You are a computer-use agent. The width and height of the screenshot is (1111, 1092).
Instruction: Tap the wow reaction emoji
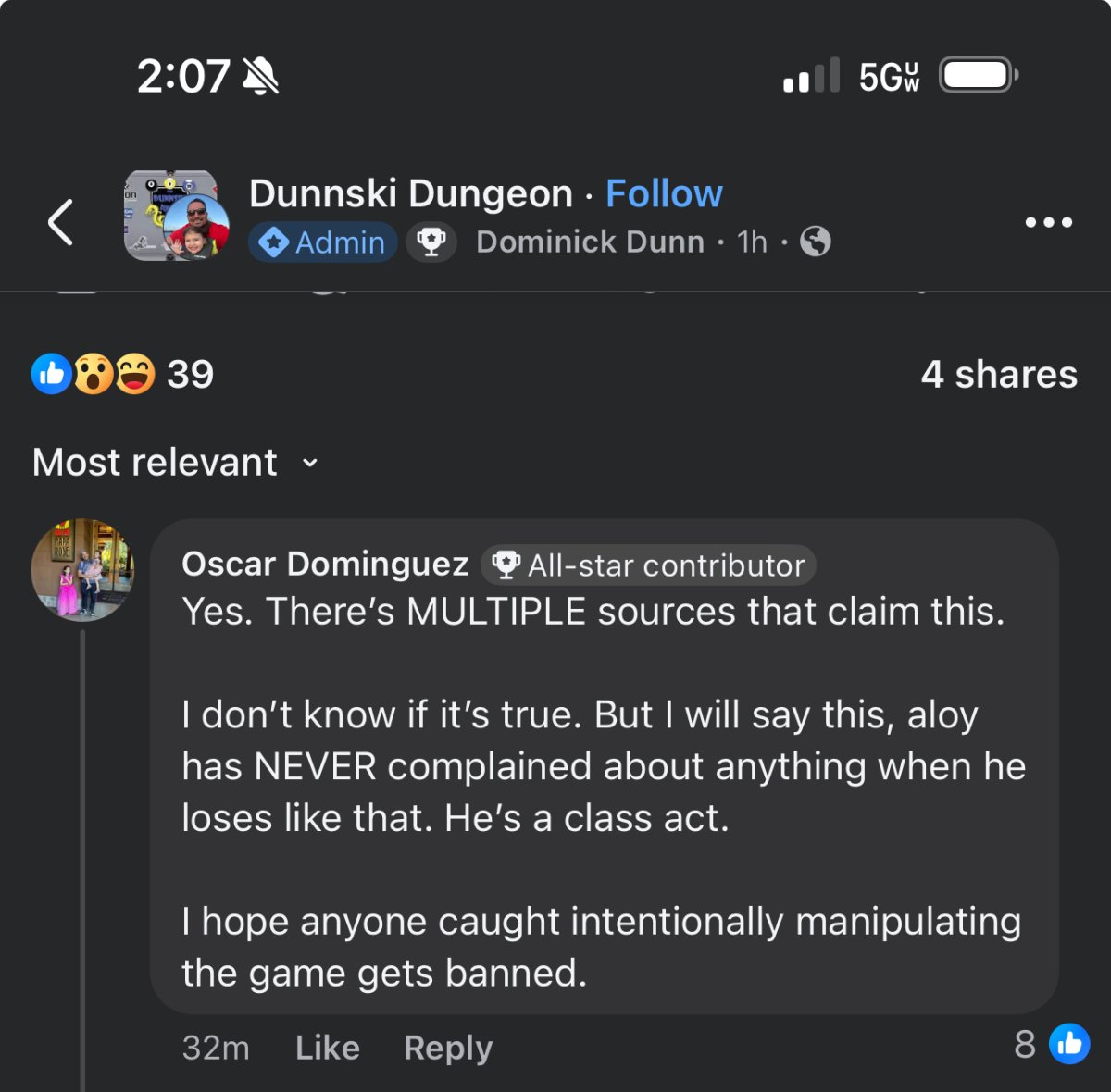point(94,374)
